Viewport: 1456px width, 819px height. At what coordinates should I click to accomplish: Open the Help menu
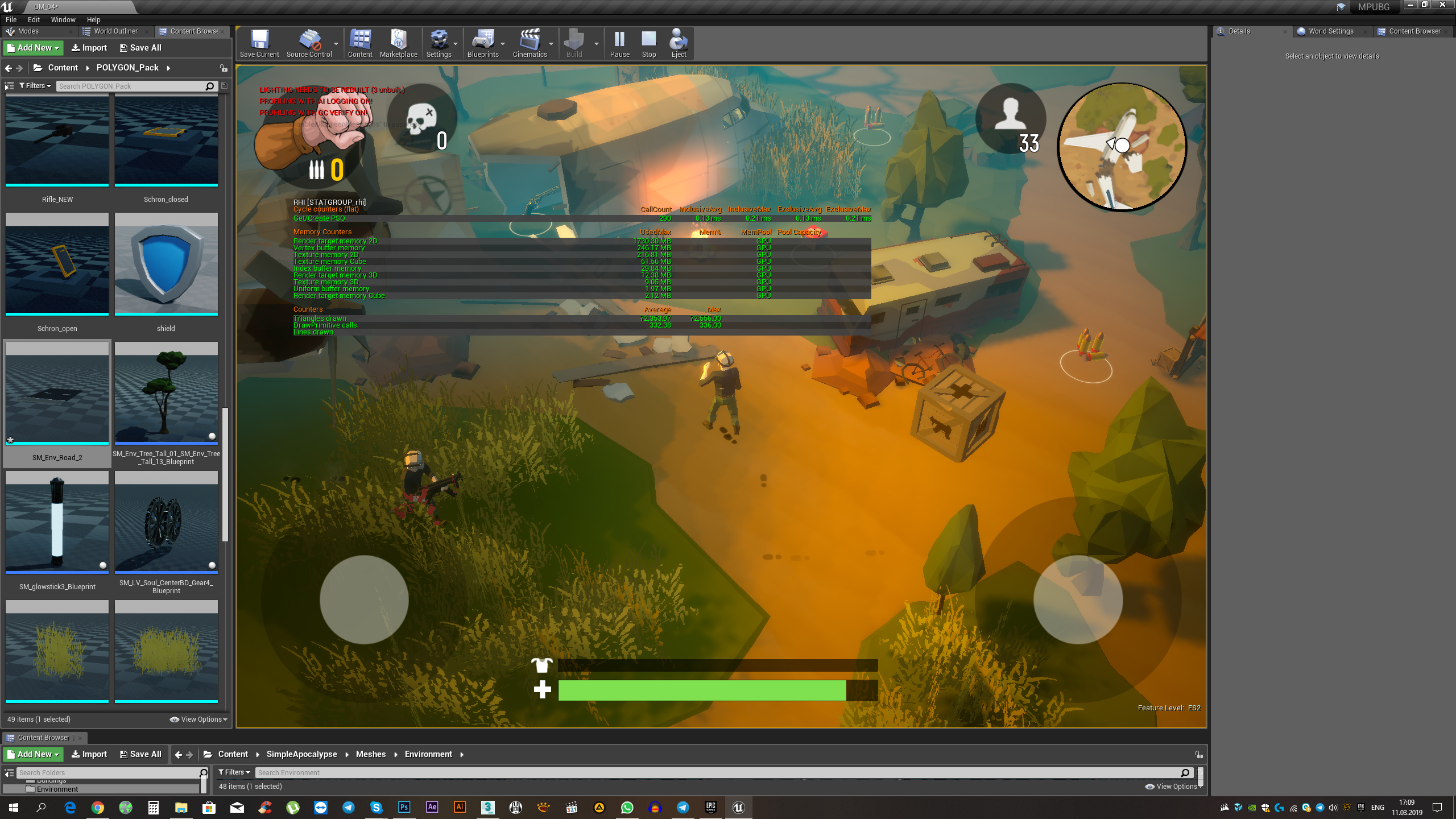(93, 19)
